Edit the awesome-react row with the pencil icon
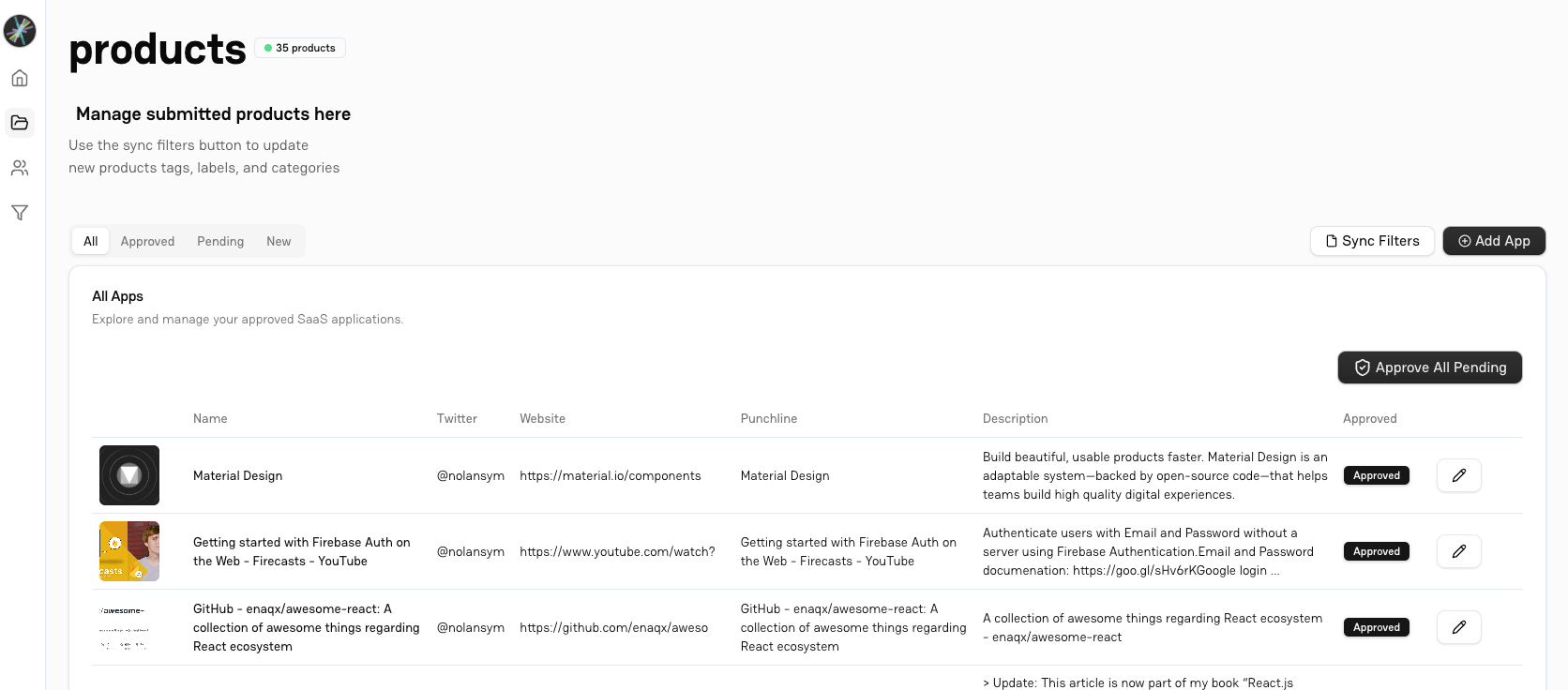 (x=1458, y=627)
